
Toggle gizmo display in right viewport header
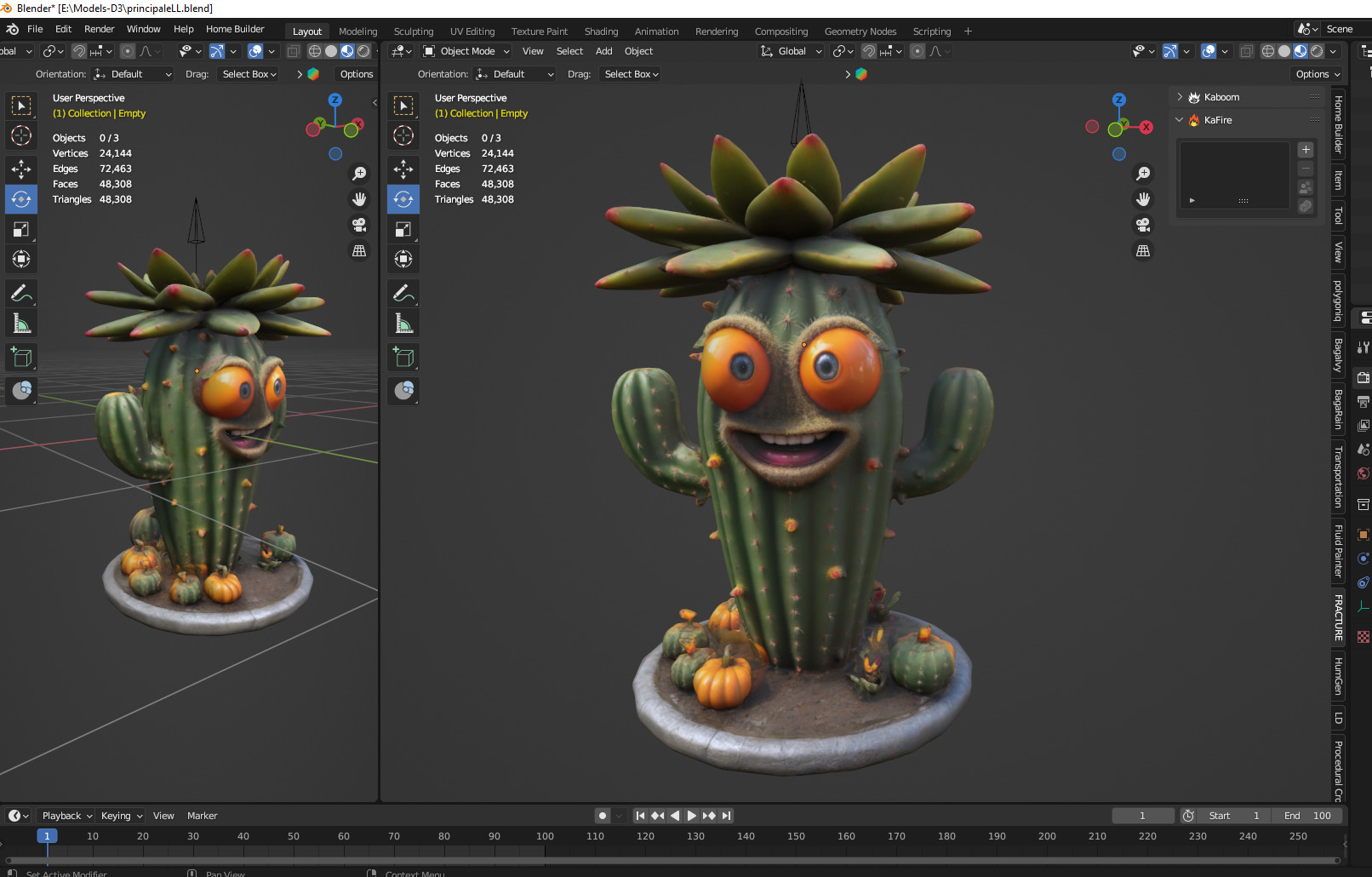point(1170,51)
